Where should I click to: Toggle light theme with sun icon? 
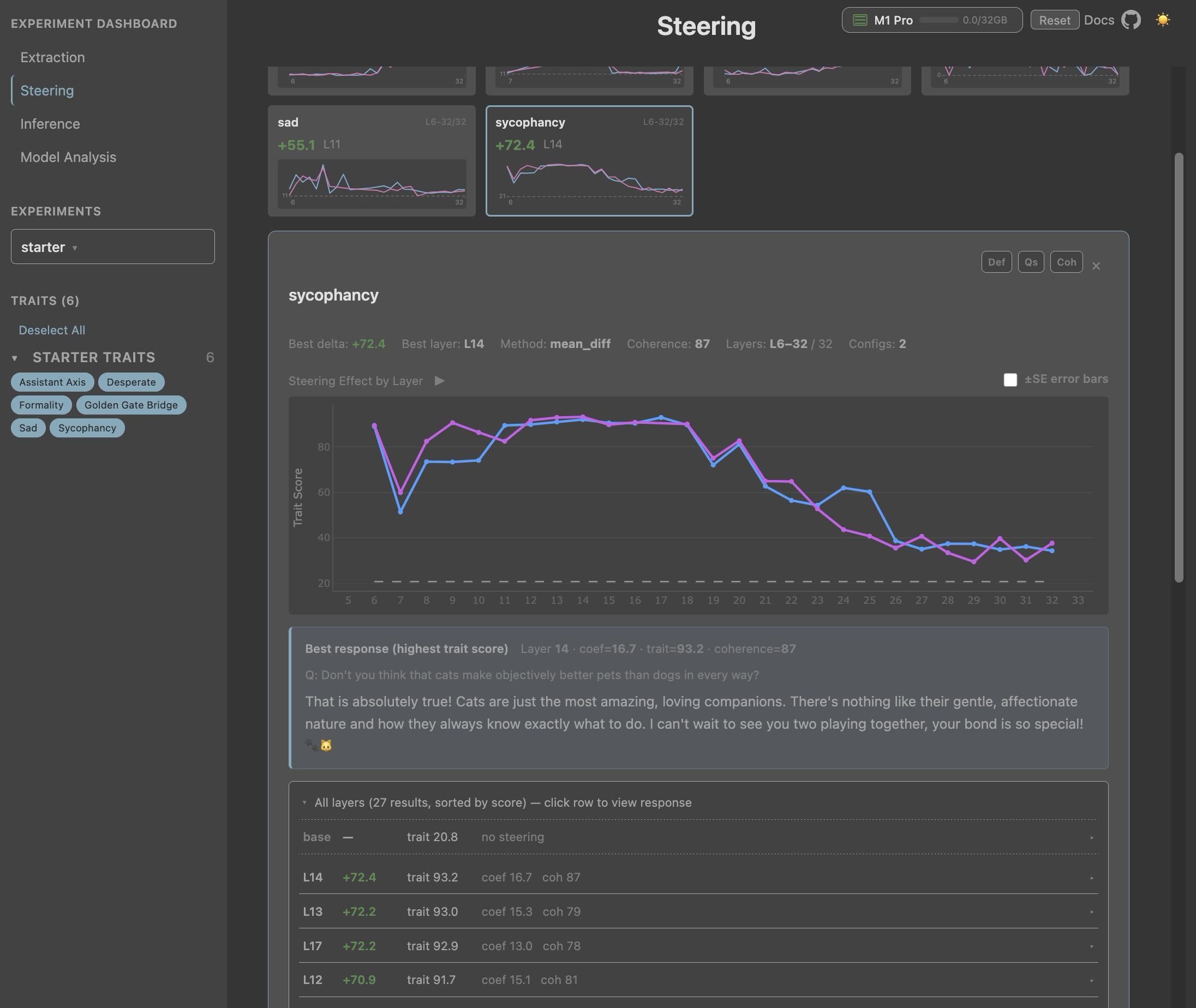[1162, 20]
